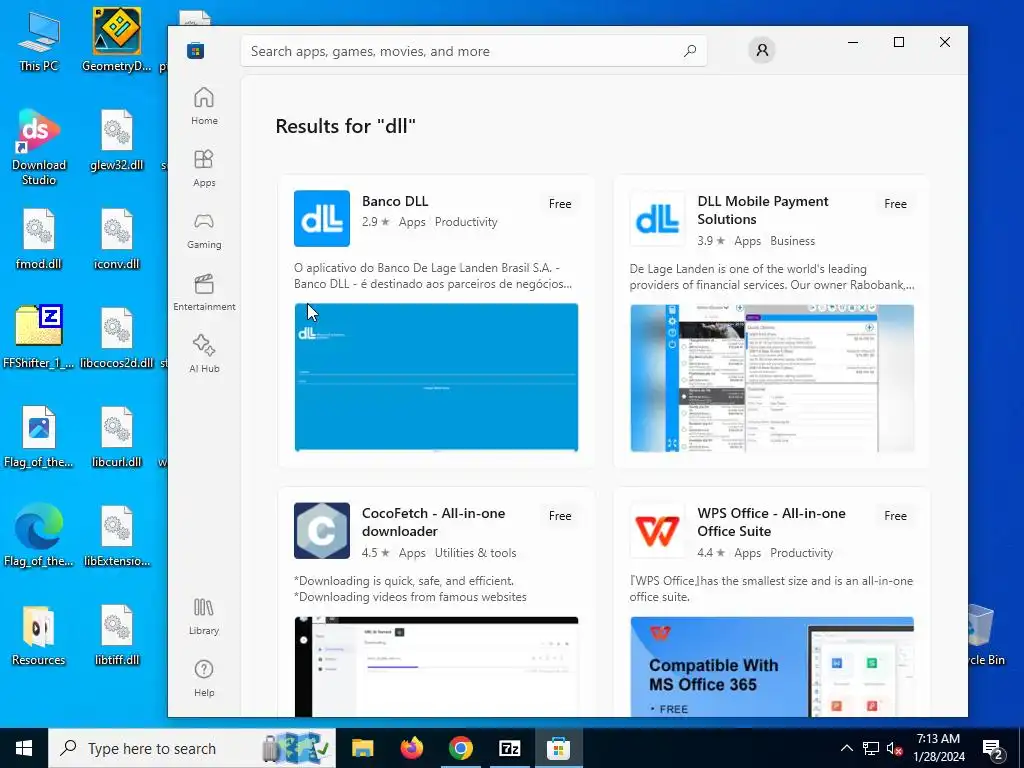Click the Free button for CocoFetch
Image resolution: width=1024 pixels, height=768 pixels.
[560, 516]
